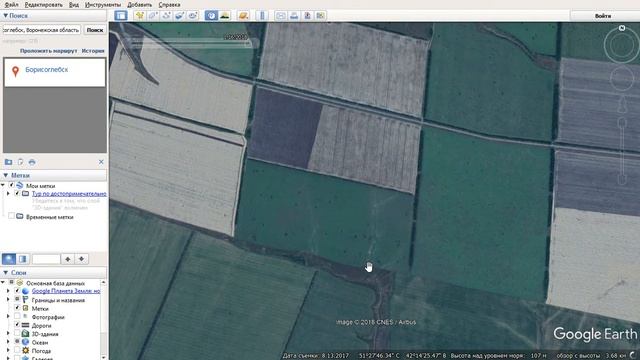The image size is (640, 360).
Task: Save image toolbar icon
Action: (x=307, y=16)
